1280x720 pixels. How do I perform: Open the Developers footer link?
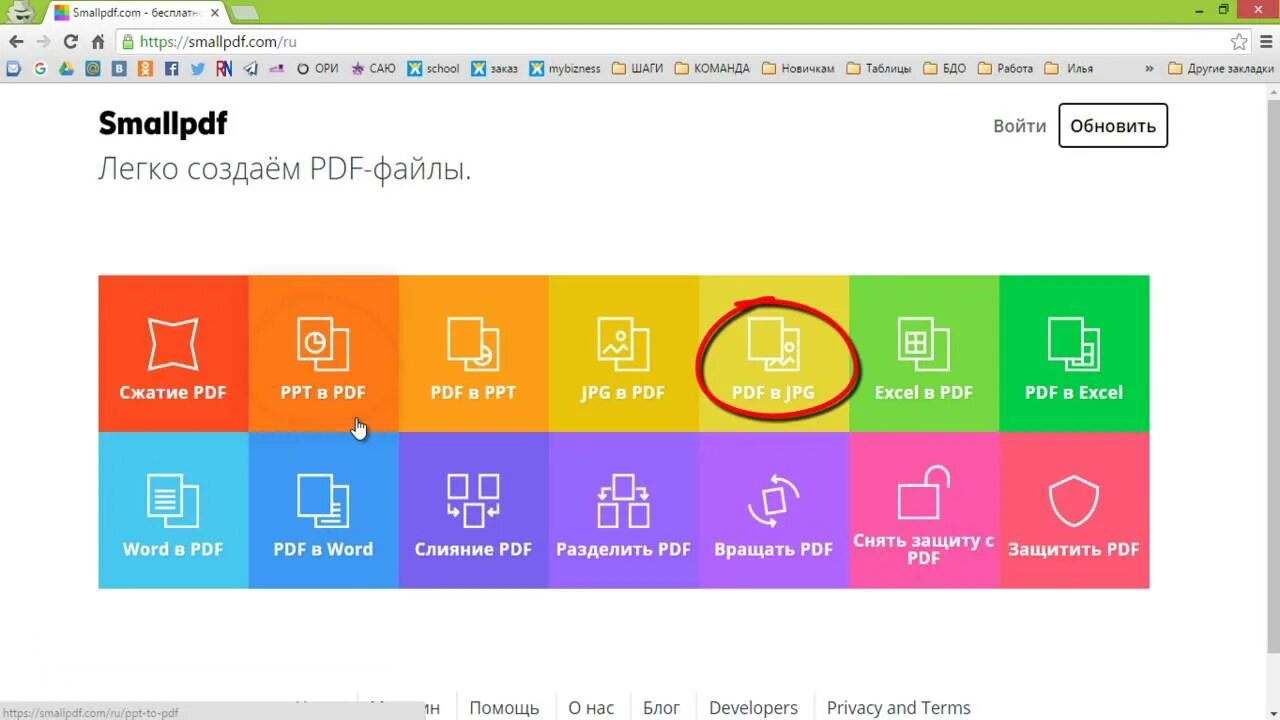(753, 708)
